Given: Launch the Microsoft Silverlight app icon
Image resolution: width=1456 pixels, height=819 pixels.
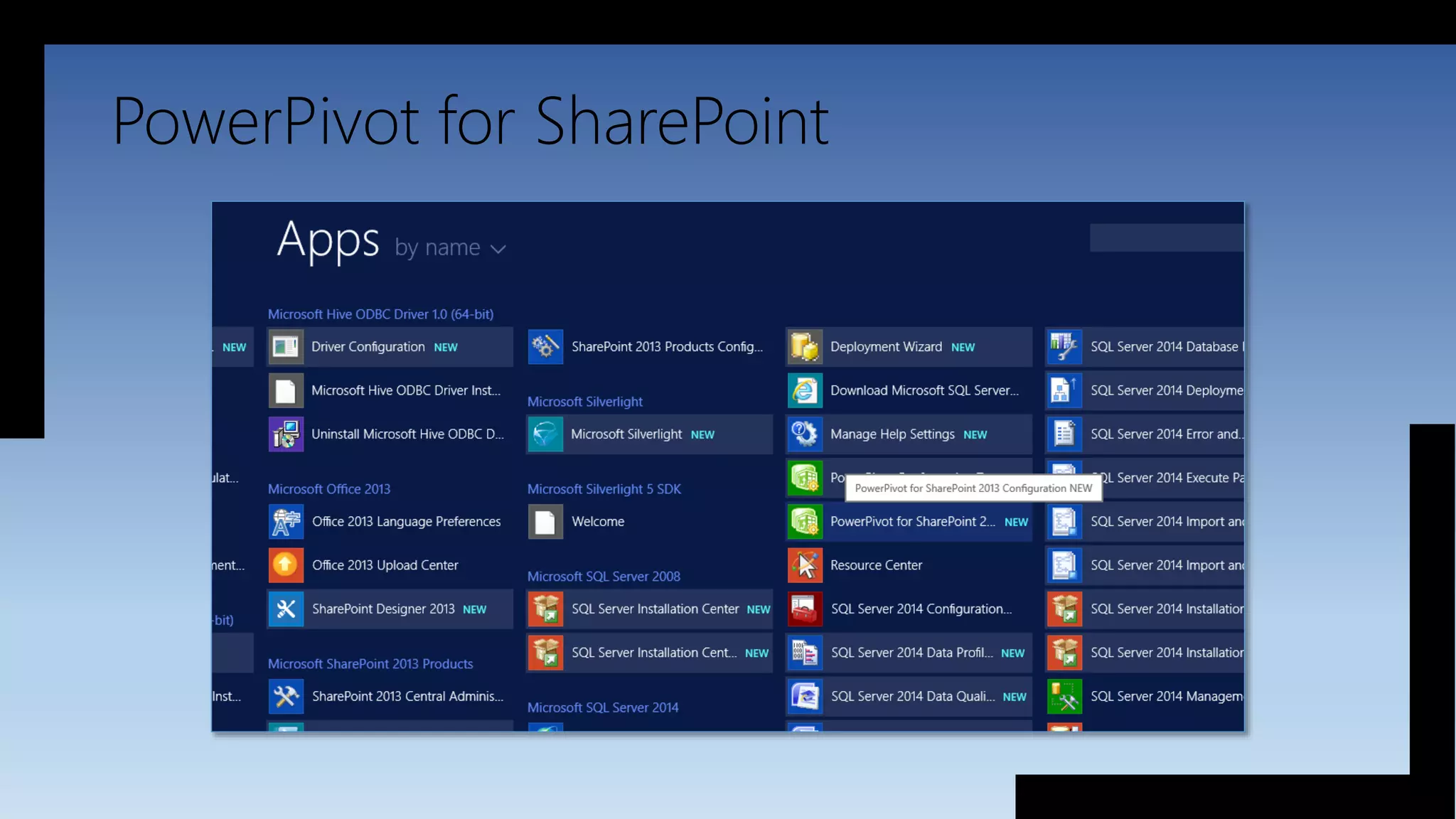Looking at the screenshot, I should pos(545,434).
